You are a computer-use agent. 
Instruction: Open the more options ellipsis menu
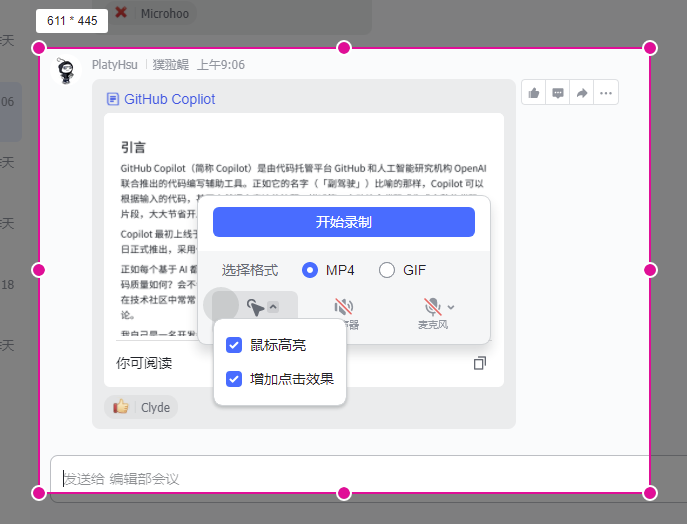pyautogui.click(x=606, y=93)
